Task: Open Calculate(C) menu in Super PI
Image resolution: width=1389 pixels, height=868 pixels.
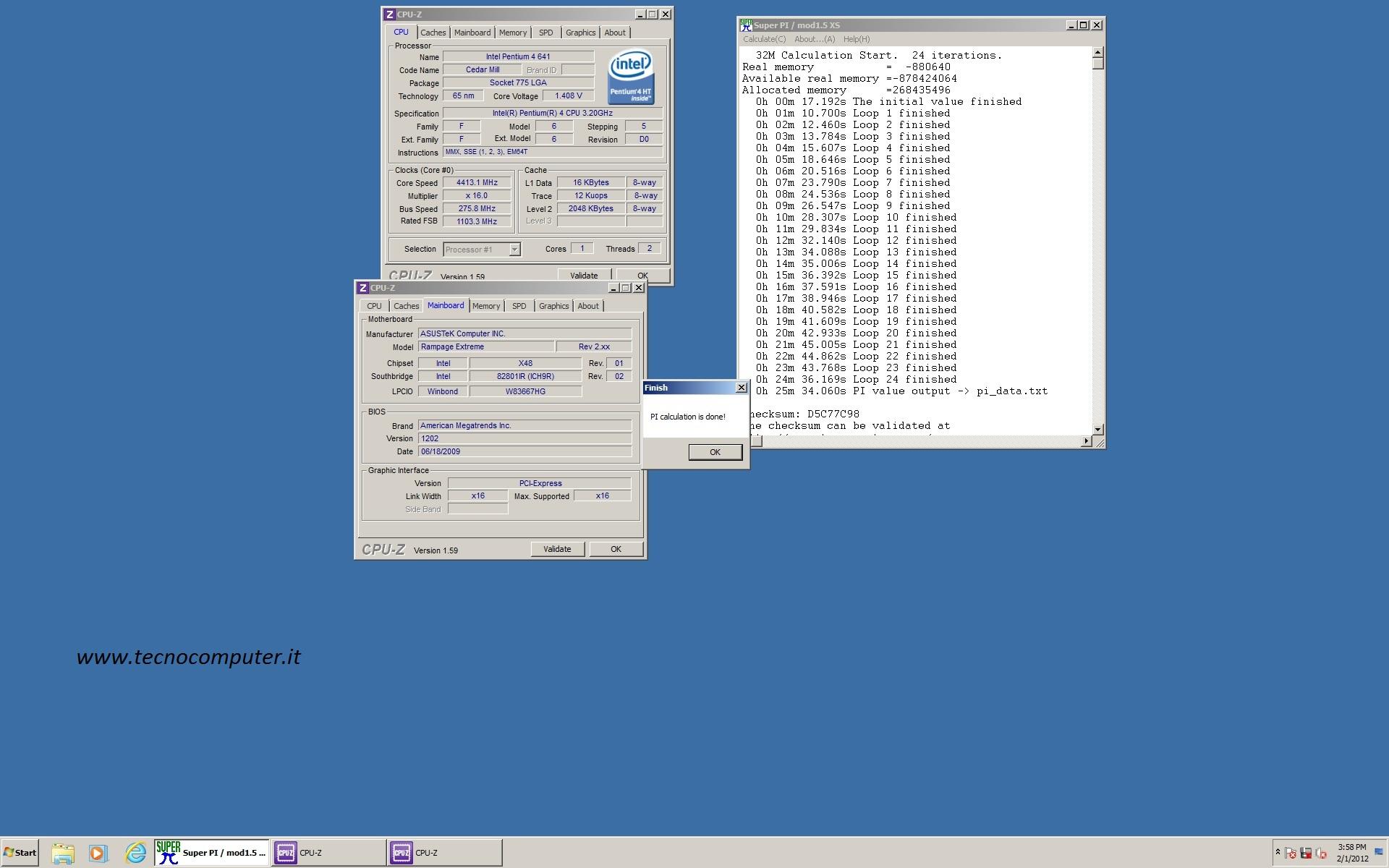Action: tap(764, 39)
